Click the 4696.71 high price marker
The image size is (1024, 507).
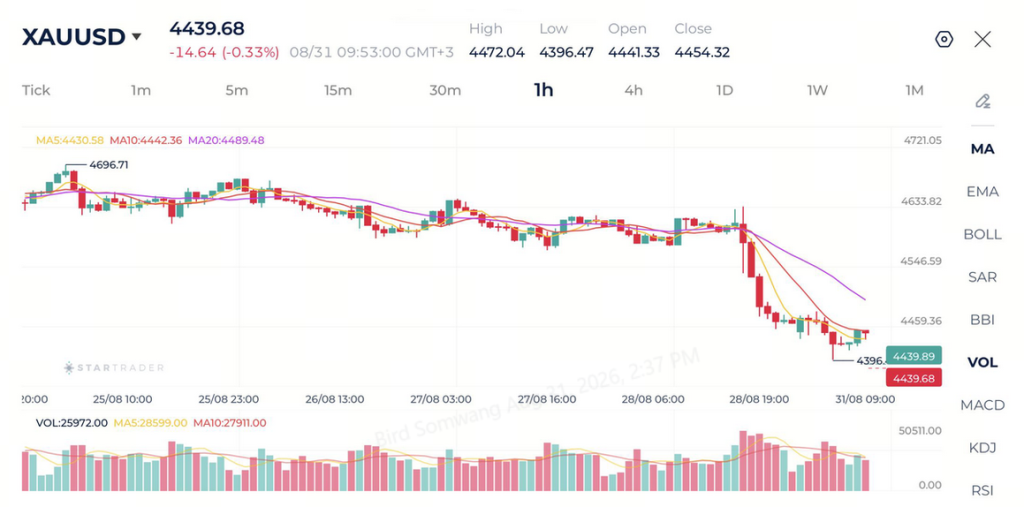108,165
